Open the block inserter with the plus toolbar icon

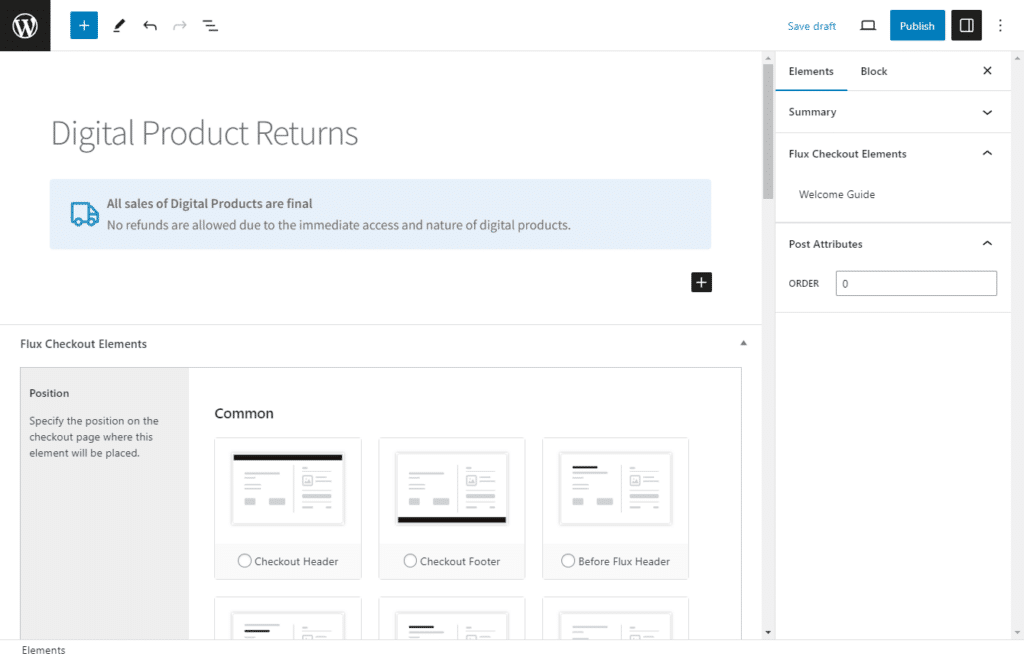[83, 24]
